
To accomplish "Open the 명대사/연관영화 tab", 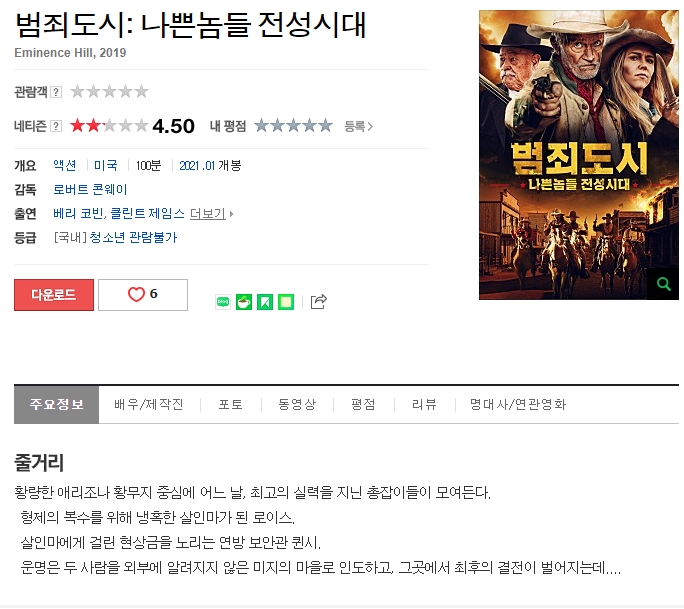I will point(518,404).
